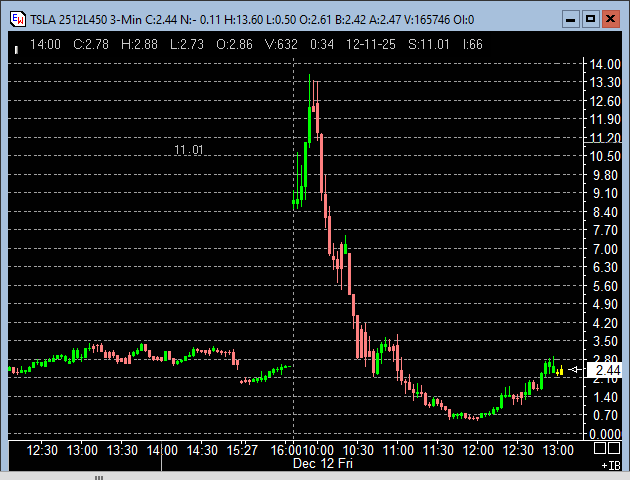Click the current price arrow pointer
Screen dimensions: 630x480
click(576, 371)
